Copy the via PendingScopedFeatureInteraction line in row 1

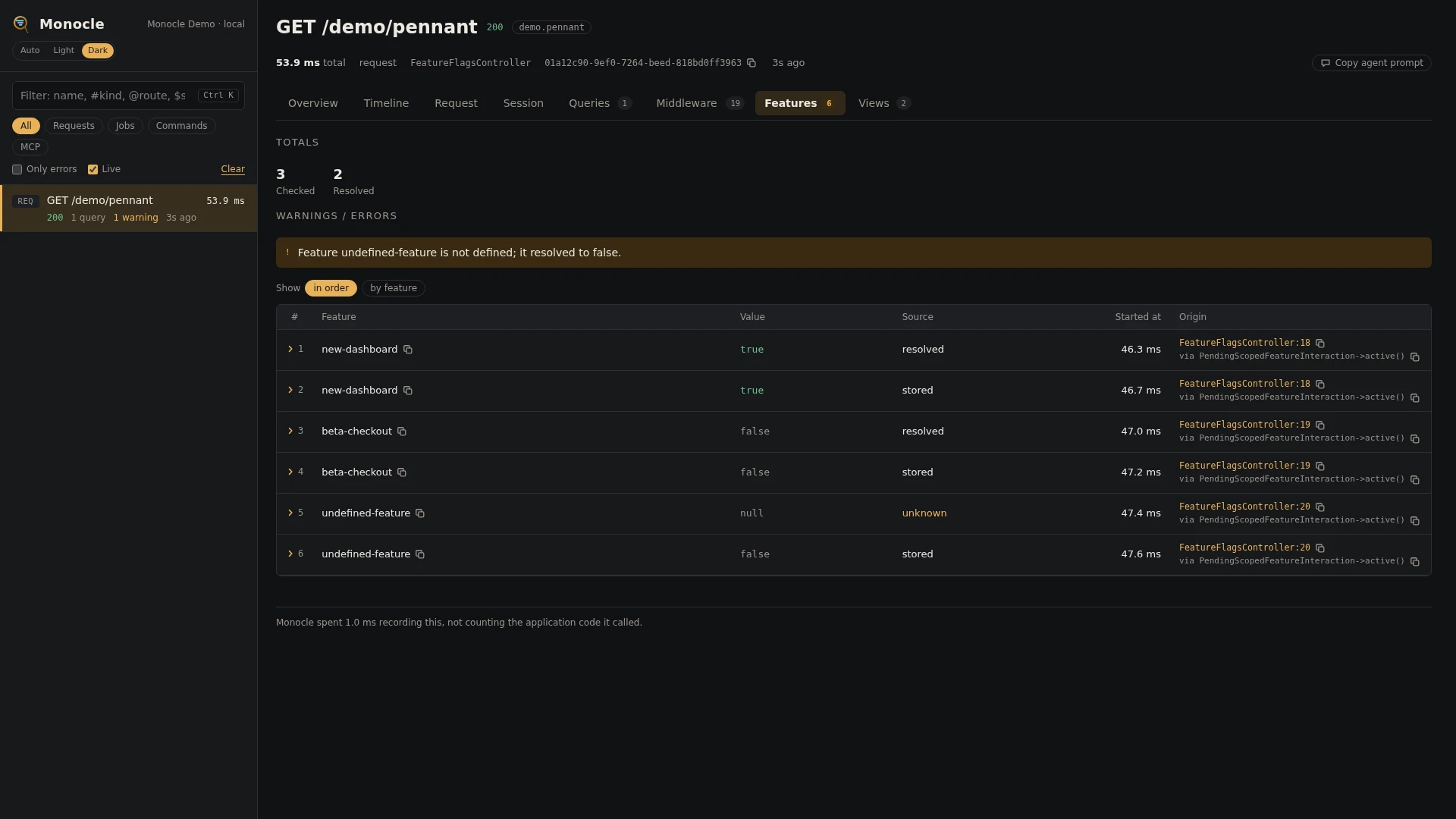pyautogui.click(x=1415, y=357)
